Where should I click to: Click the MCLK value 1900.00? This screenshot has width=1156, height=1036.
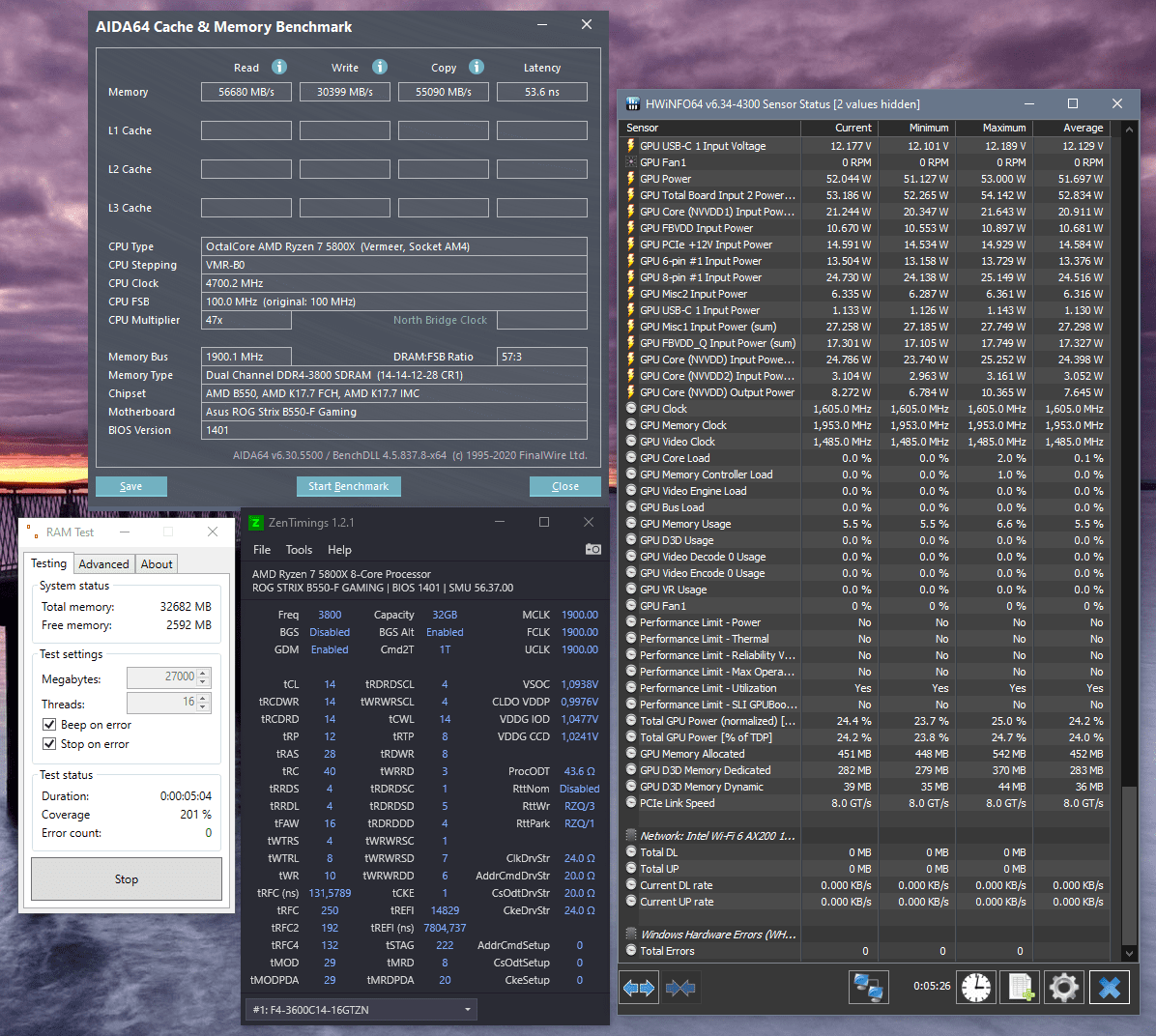[x=580, y=615]
